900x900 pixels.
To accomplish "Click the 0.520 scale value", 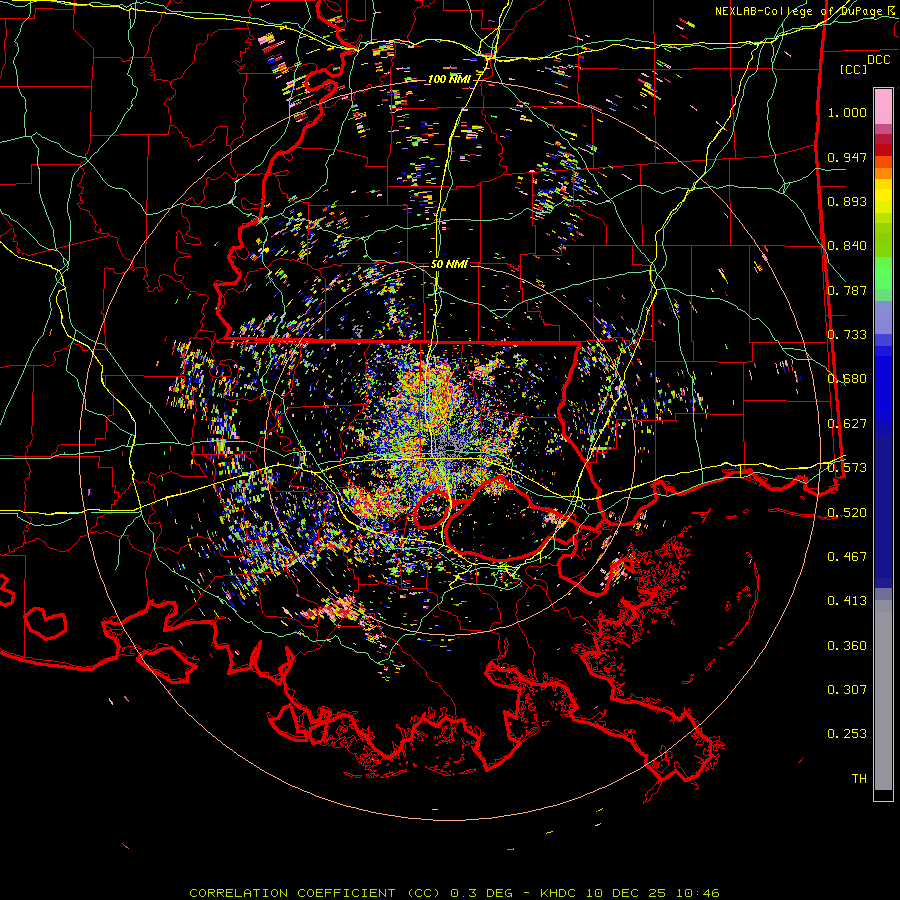I will [x=847, y=513].
